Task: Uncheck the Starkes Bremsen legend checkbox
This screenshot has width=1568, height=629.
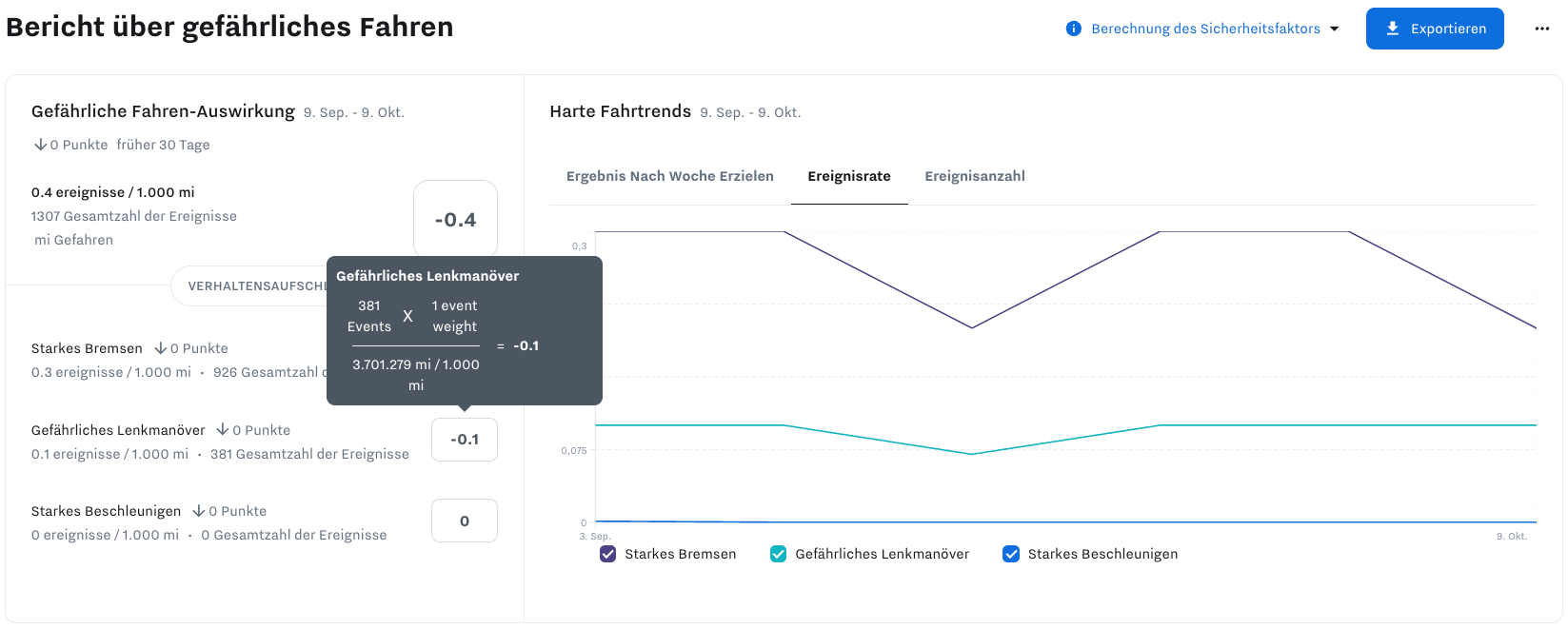Action: click(x=607, y=554)
